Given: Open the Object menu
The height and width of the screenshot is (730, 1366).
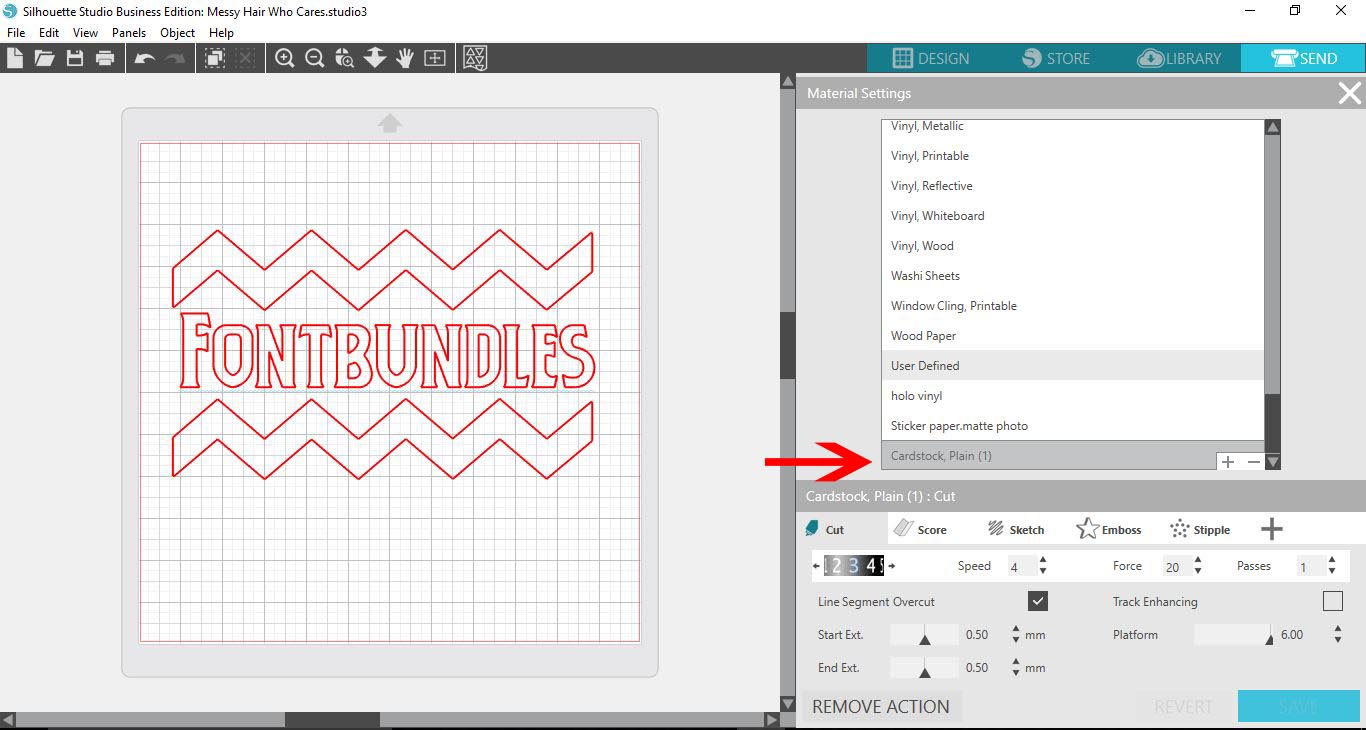Looking at the screenshot, I should [178, 33].
